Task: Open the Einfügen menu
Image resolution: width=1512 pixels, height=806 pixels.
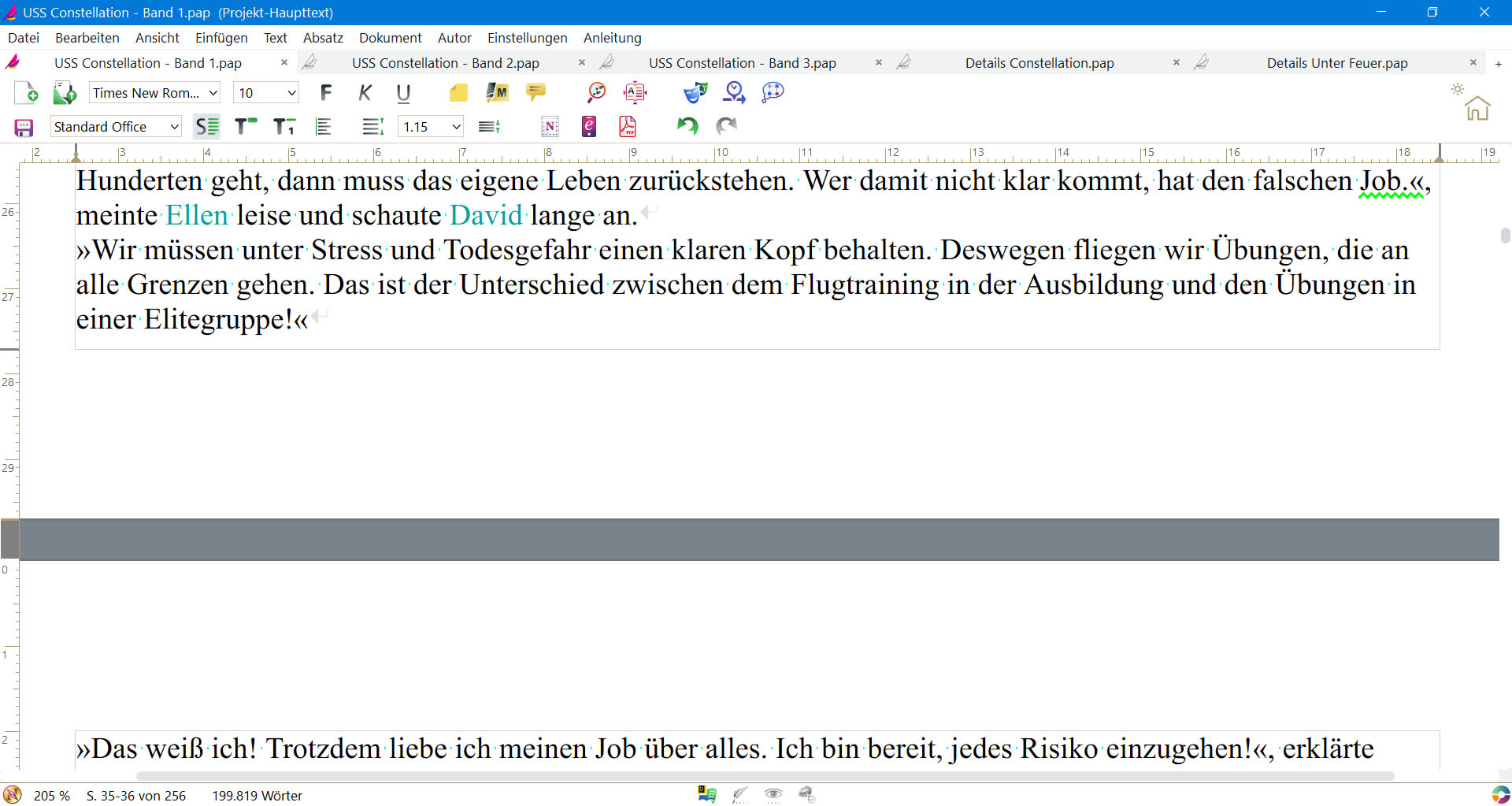Action: [x=221, y=38]
